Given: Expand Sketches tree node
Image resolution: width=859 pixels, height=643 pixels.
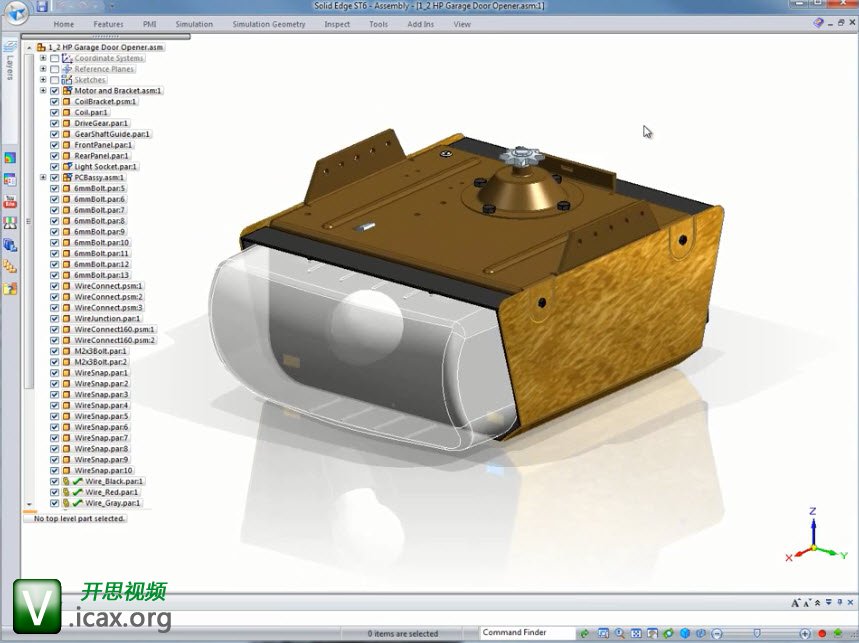Looking at the screenshot, I should (x=43, y=80).
